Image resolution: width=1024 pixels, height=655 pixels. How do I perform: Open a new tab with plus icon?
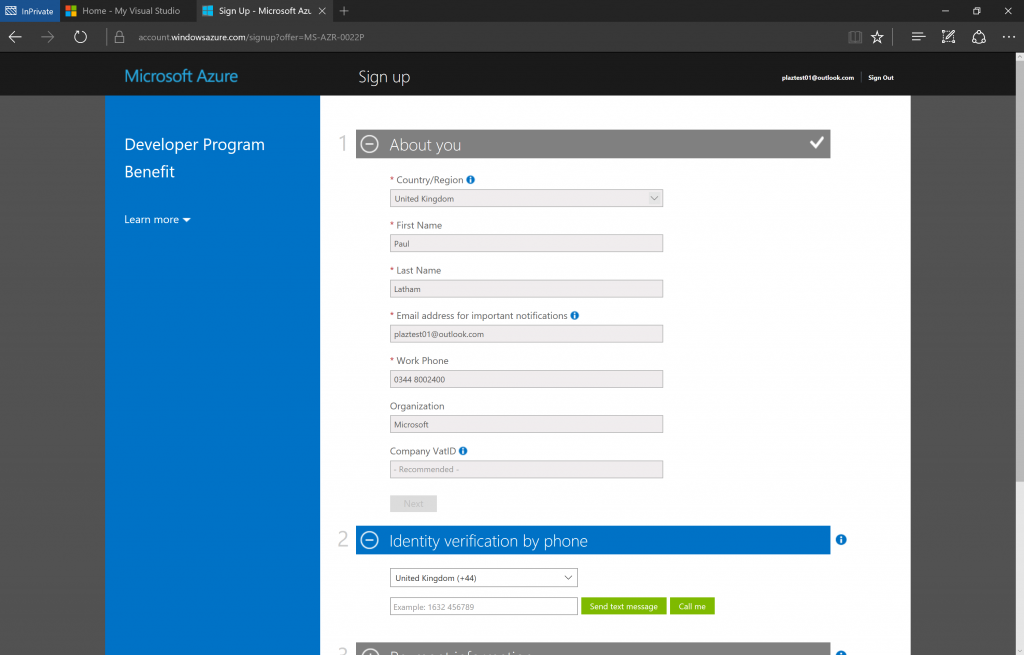coord(344,10)
